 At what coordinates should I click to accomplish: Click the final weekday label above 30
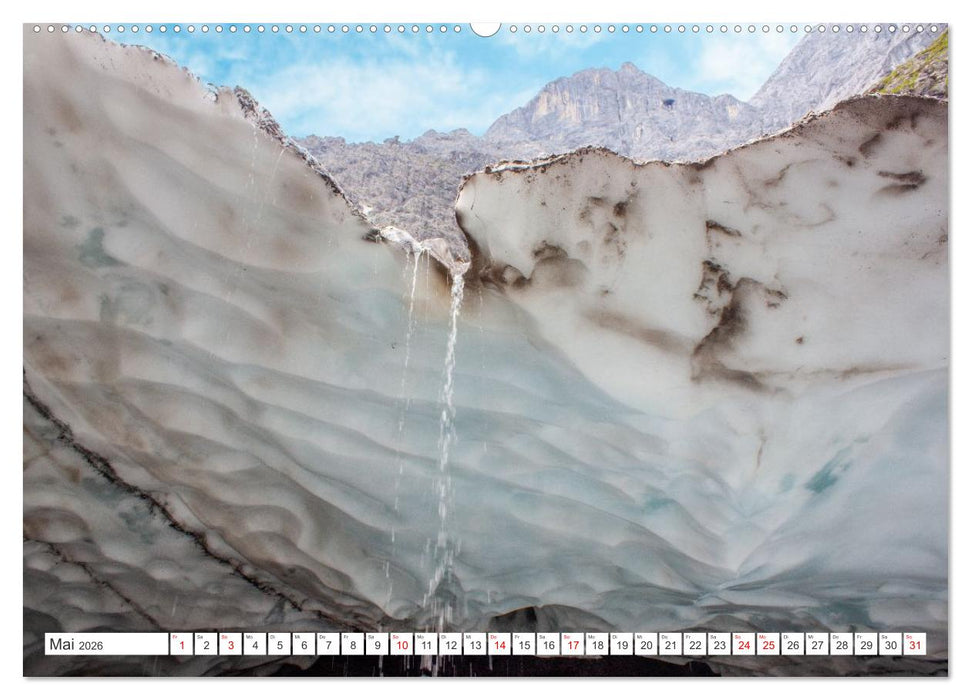(883, 638)
